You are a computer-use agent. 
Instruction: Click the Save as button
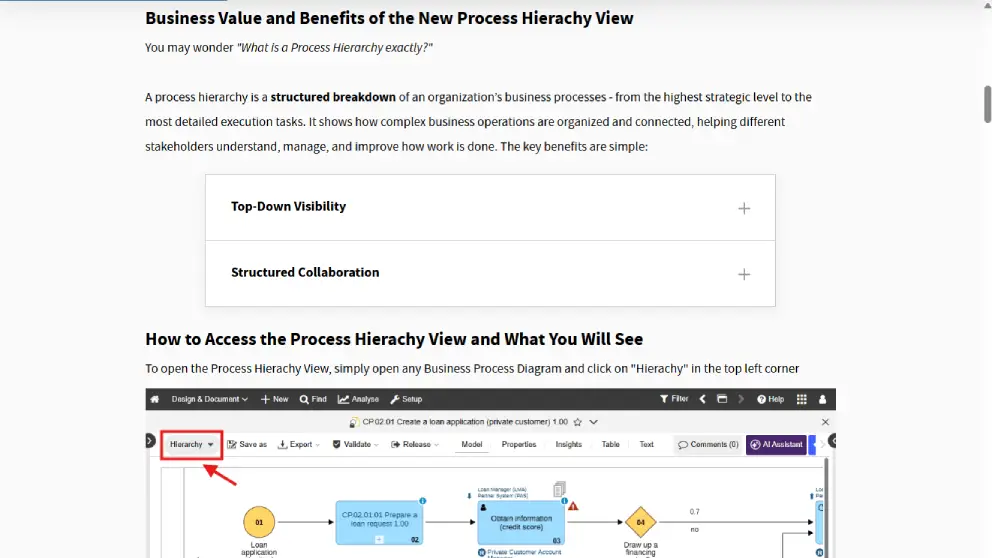click(x=247, y=444)
